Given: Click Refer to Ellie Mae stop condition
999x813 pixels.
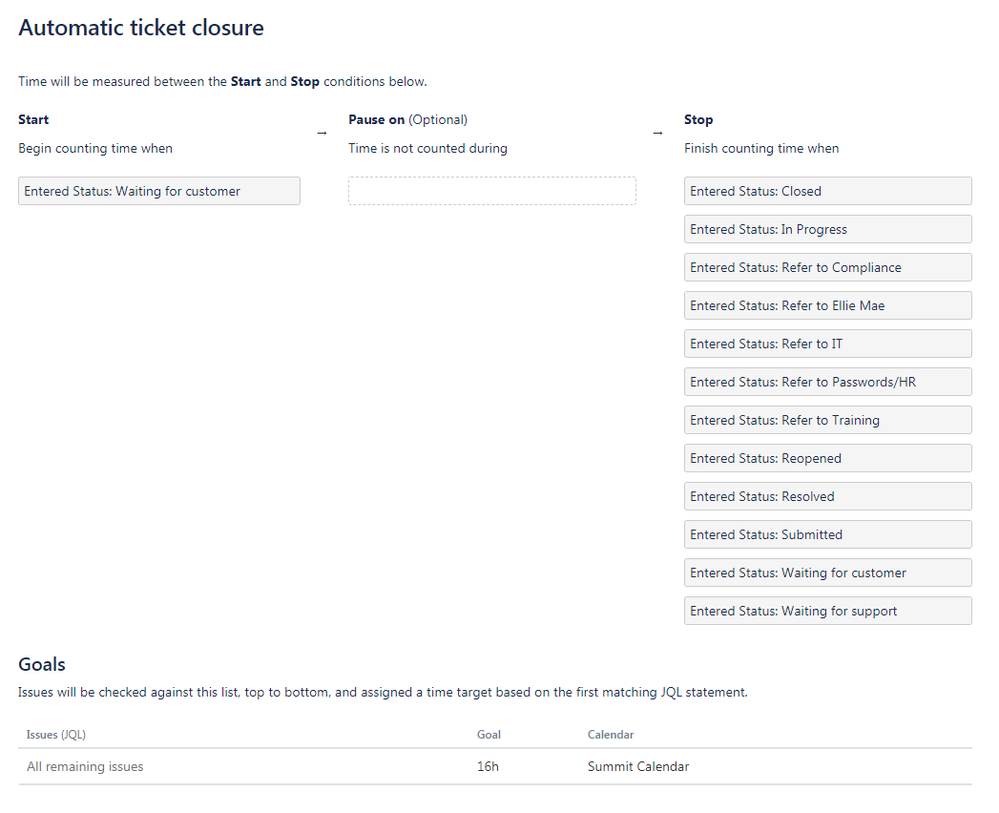Looking at the screenshot, I should pos(827,305).
